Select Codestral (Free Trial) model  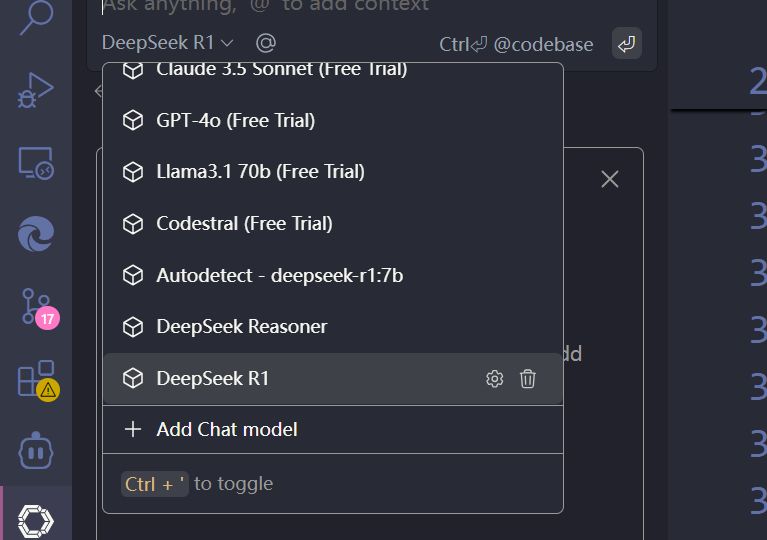click(x=244, y=223)
